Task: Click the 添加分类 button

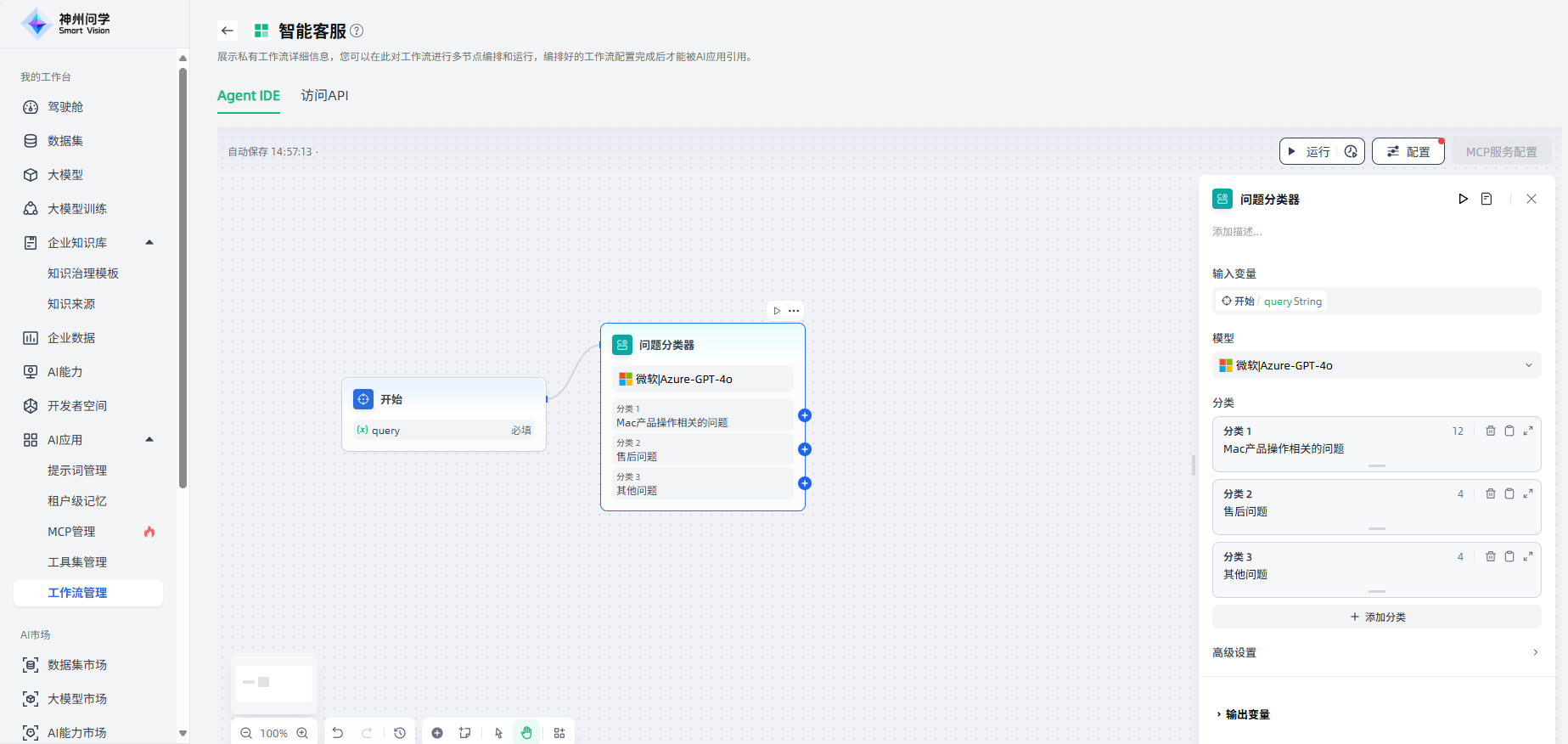Action: click(x=1376, y=617)
